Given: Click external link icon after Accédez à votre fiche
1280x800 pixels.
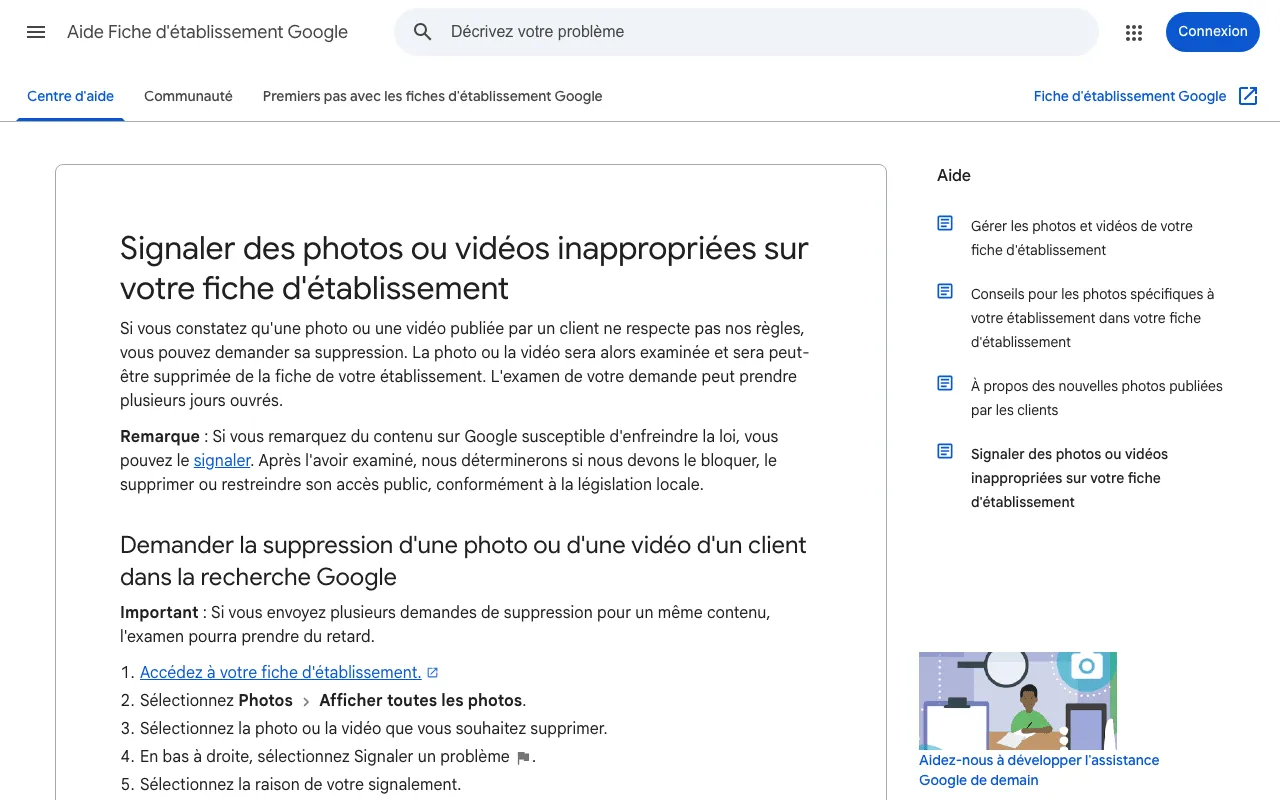Looking at the screenshot, I should [433, 673].
